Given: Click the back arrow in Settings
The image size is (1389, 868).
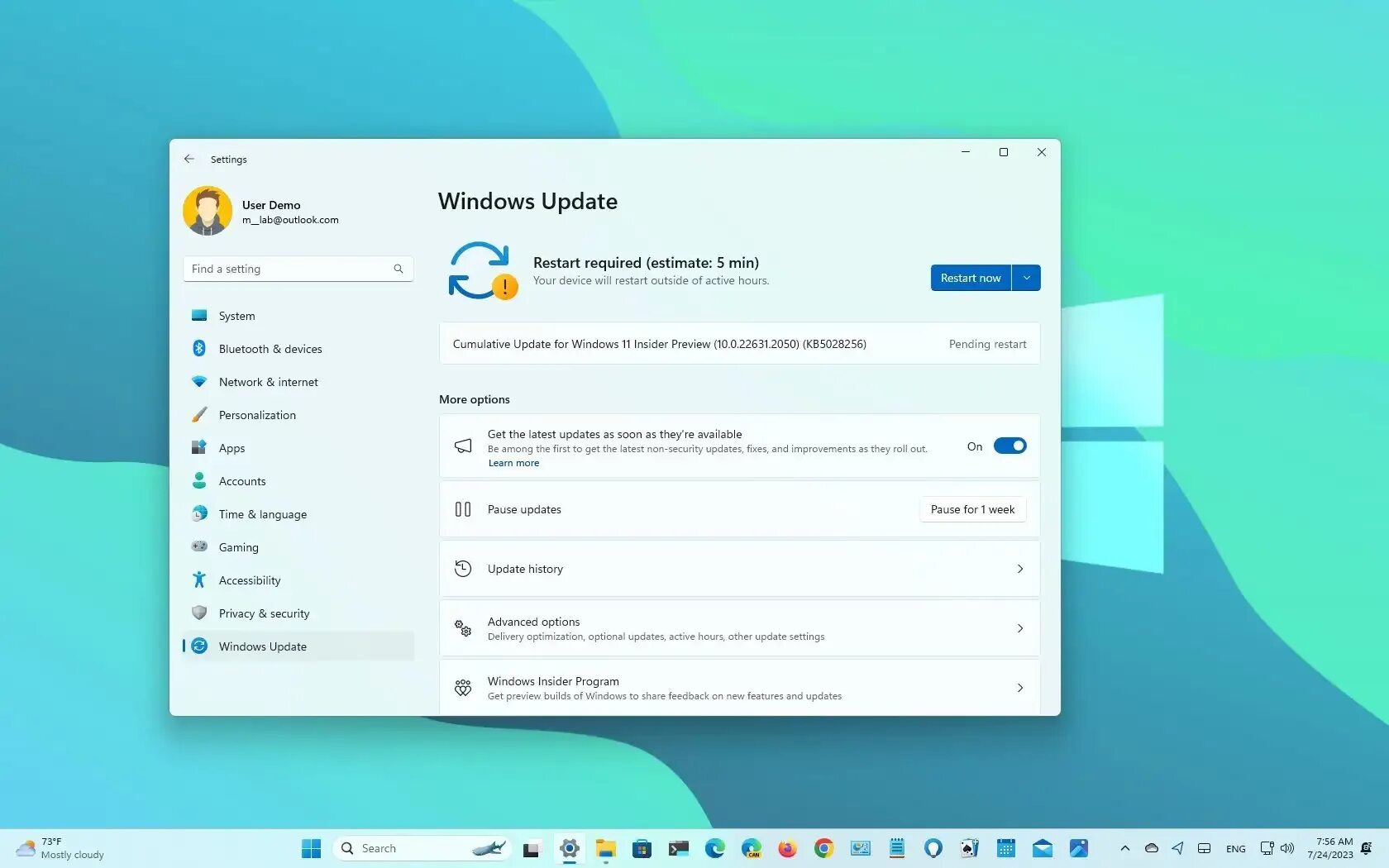Looking at the screenshot, I should click(189, 159).
